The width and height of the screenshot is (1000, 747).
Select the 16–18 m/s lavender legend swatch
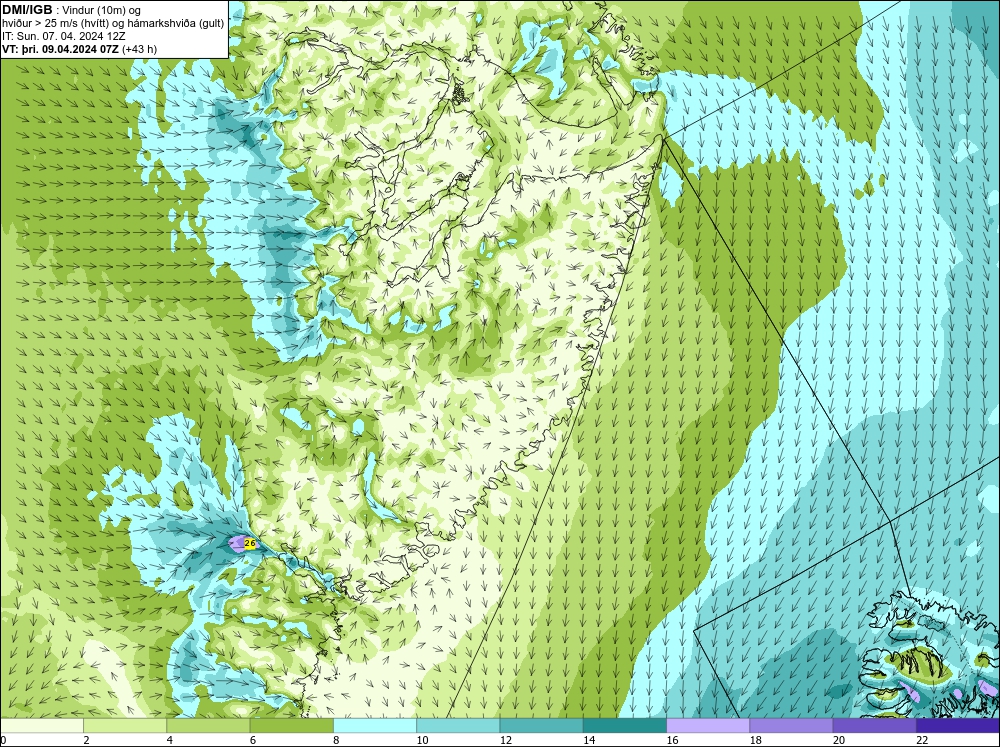(x=708, y=725)
